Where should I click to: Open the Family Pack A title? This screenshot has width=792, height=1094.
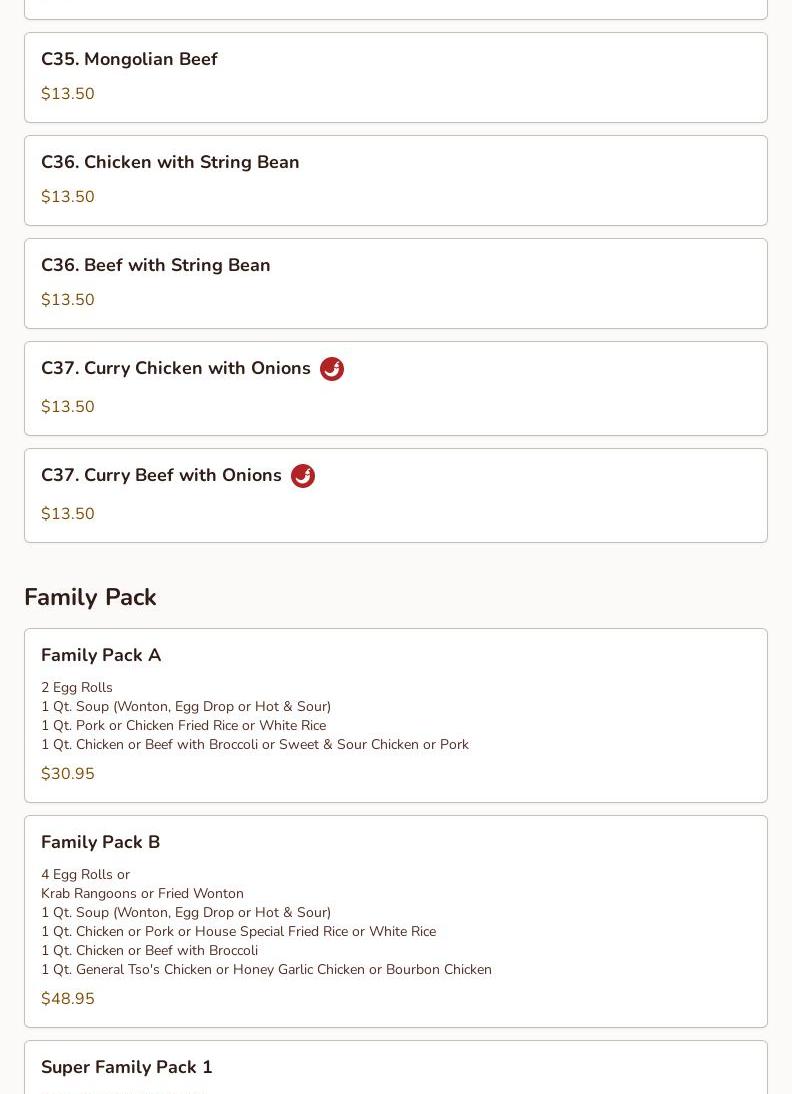tap(101, 655)
